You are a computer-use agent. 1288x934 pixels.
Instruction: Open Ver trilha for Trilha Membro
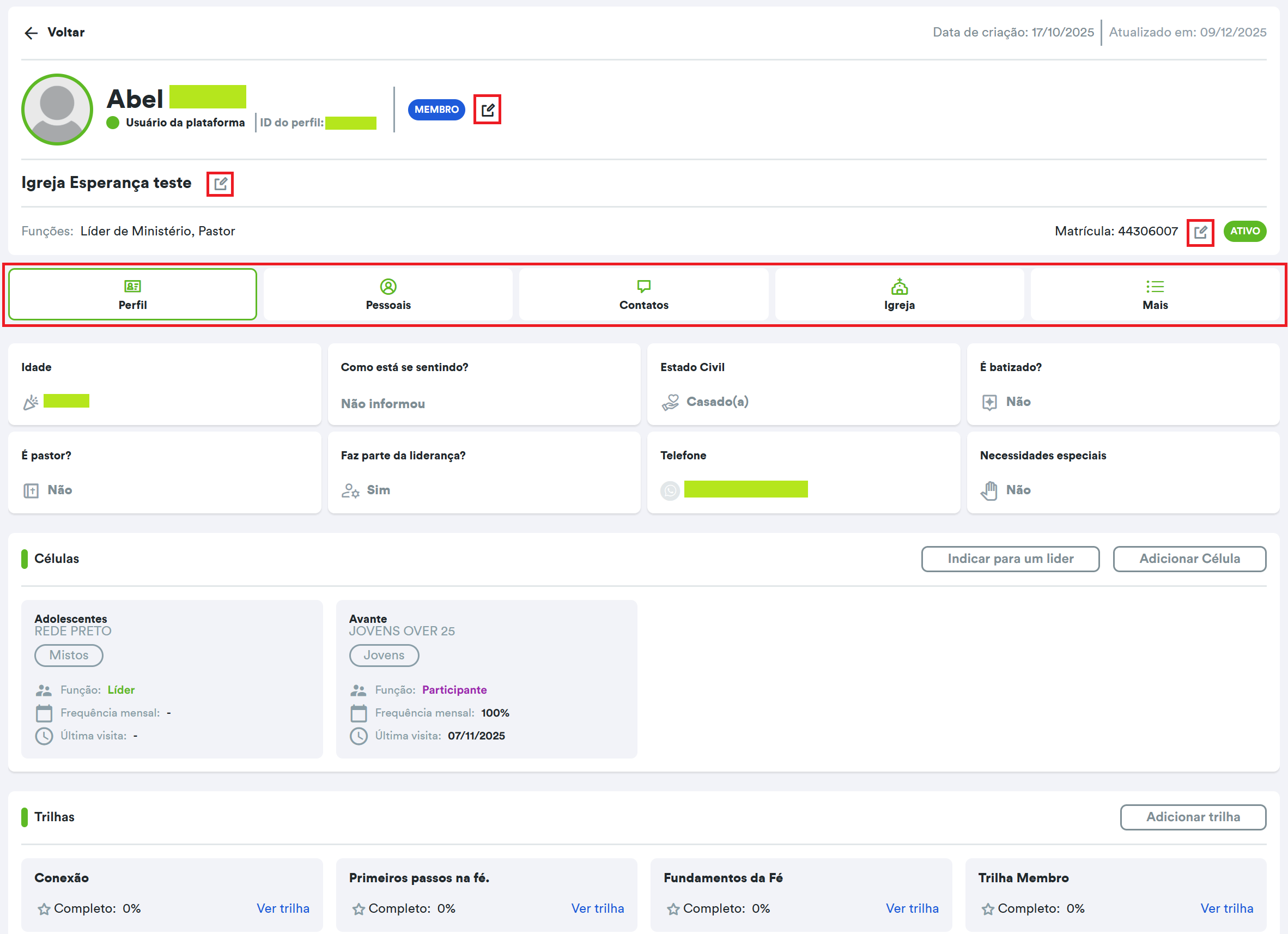(1226, 908)
